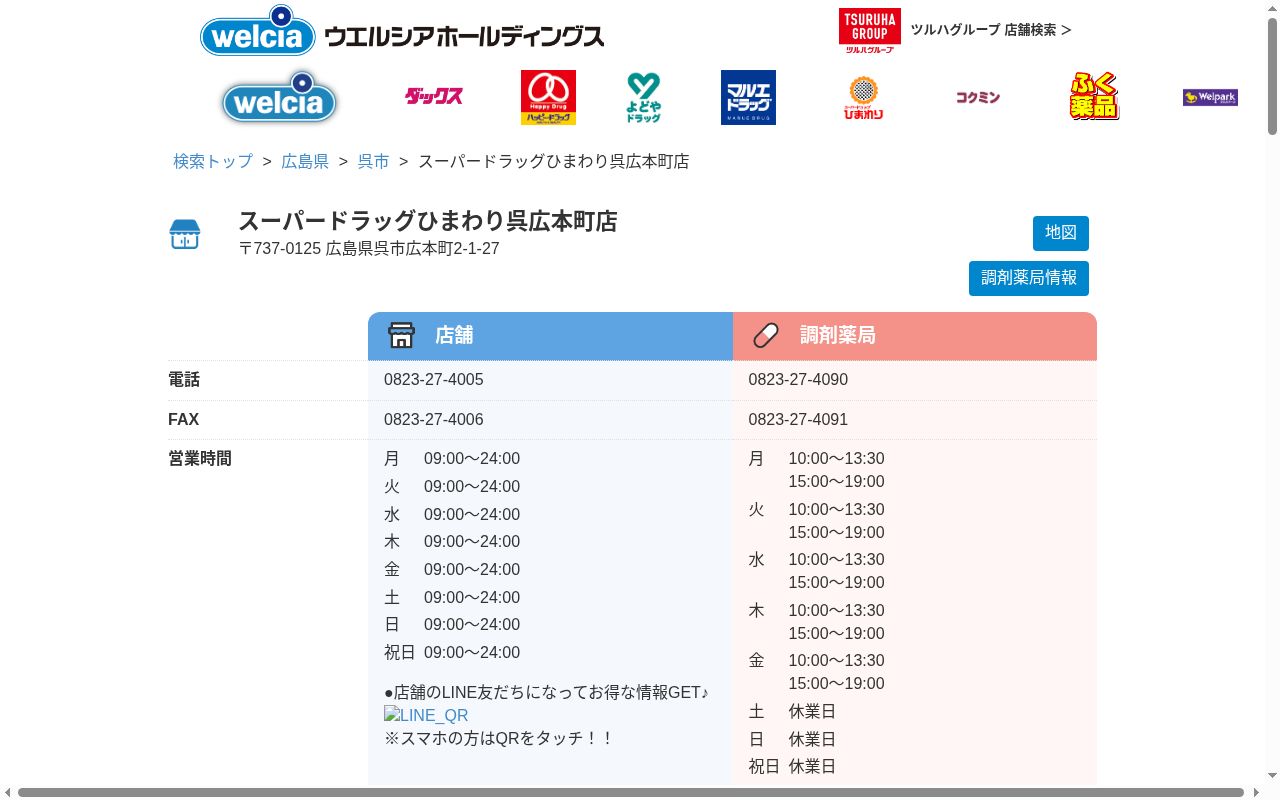Image resolution: width=1280 pixels, height=800 pixels.
Task: Select the store FAX number 0823-27-4006
Action: click(434, 420)
